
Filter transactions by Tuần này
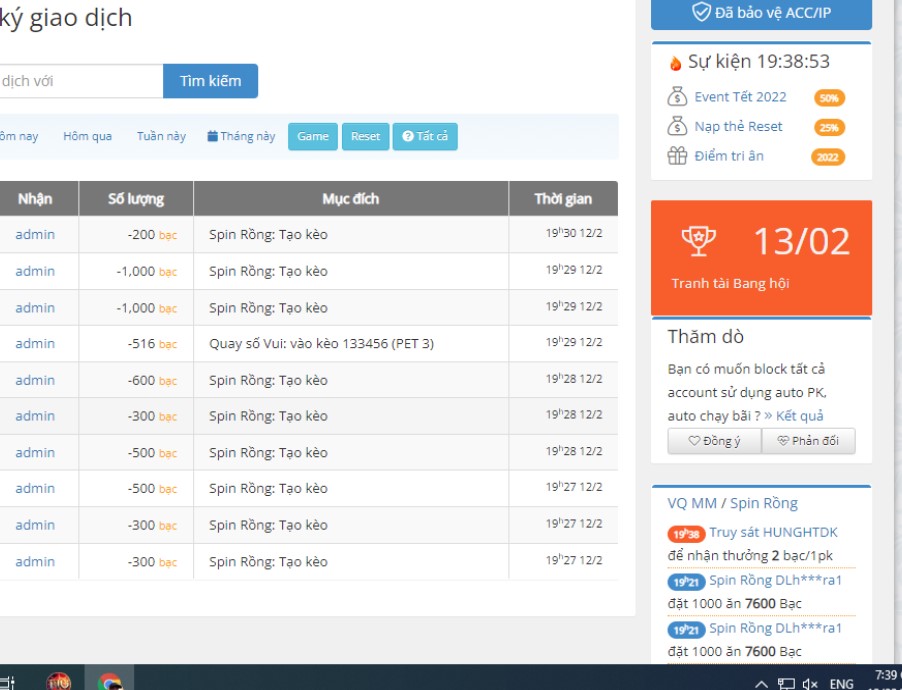pos(161,136)
